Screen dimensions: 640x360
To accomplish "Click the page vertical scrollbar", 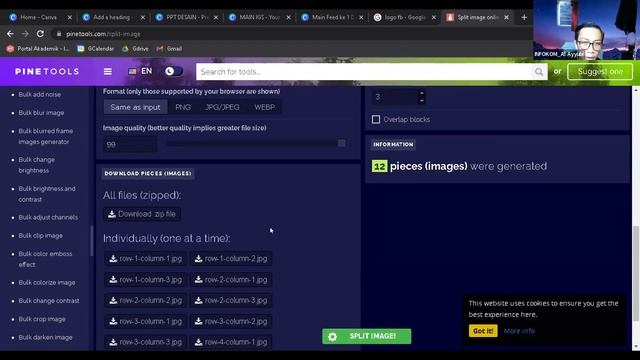I will [636, 273].
